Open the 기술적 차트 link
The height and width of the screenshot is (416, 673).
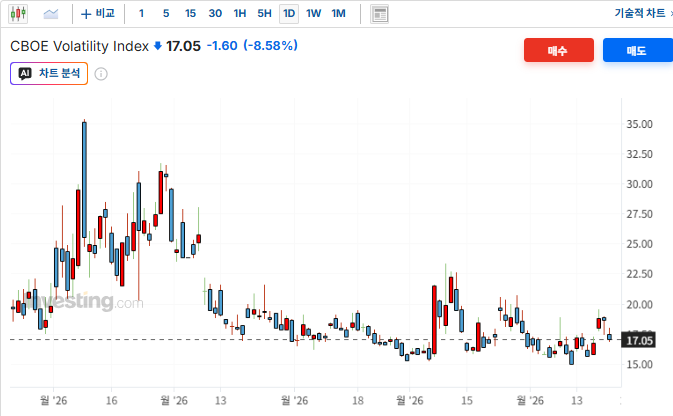pyautogui.click(x=640, y=13)
